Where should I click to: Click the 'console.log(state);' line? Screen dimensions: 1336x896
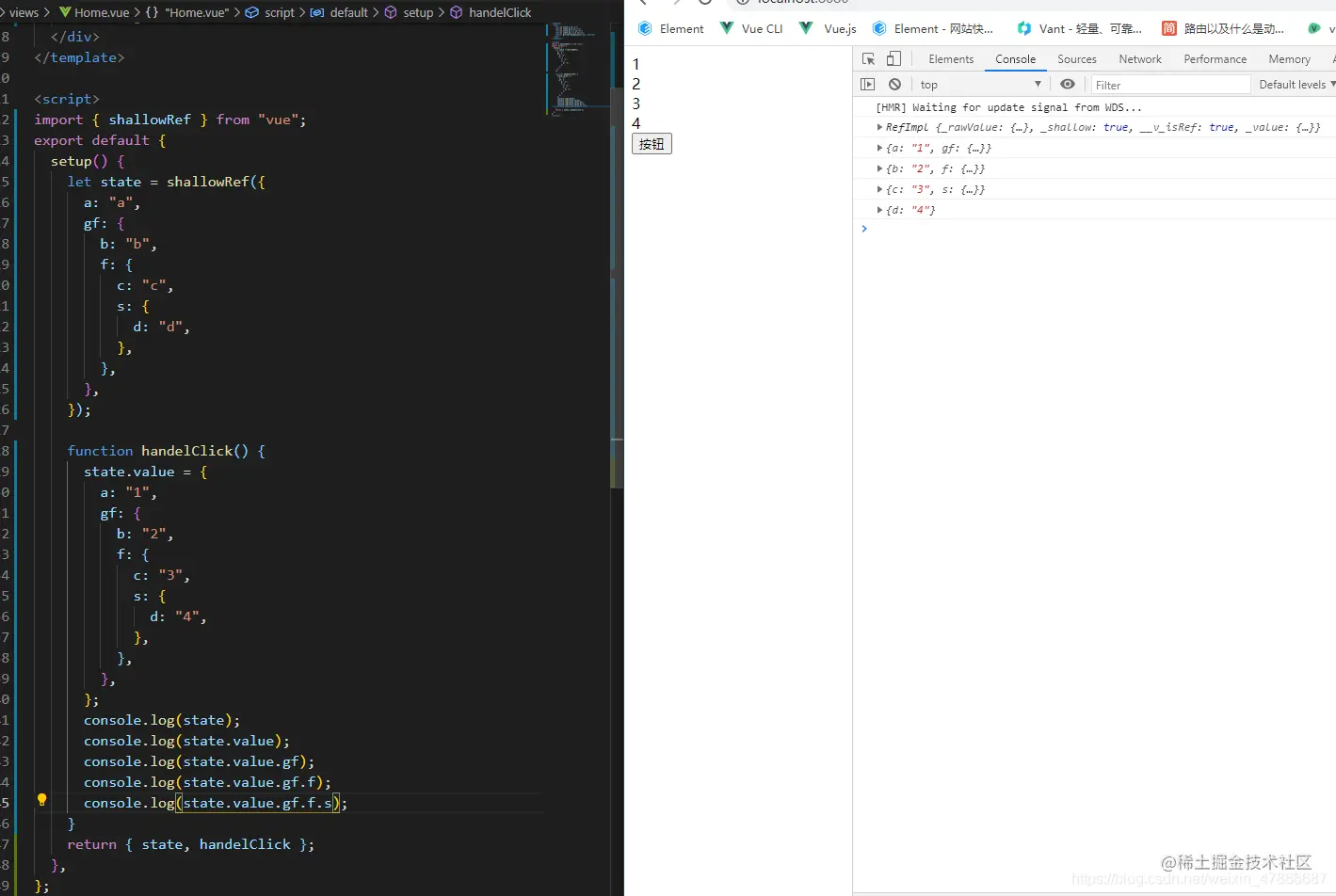point(162,720)
